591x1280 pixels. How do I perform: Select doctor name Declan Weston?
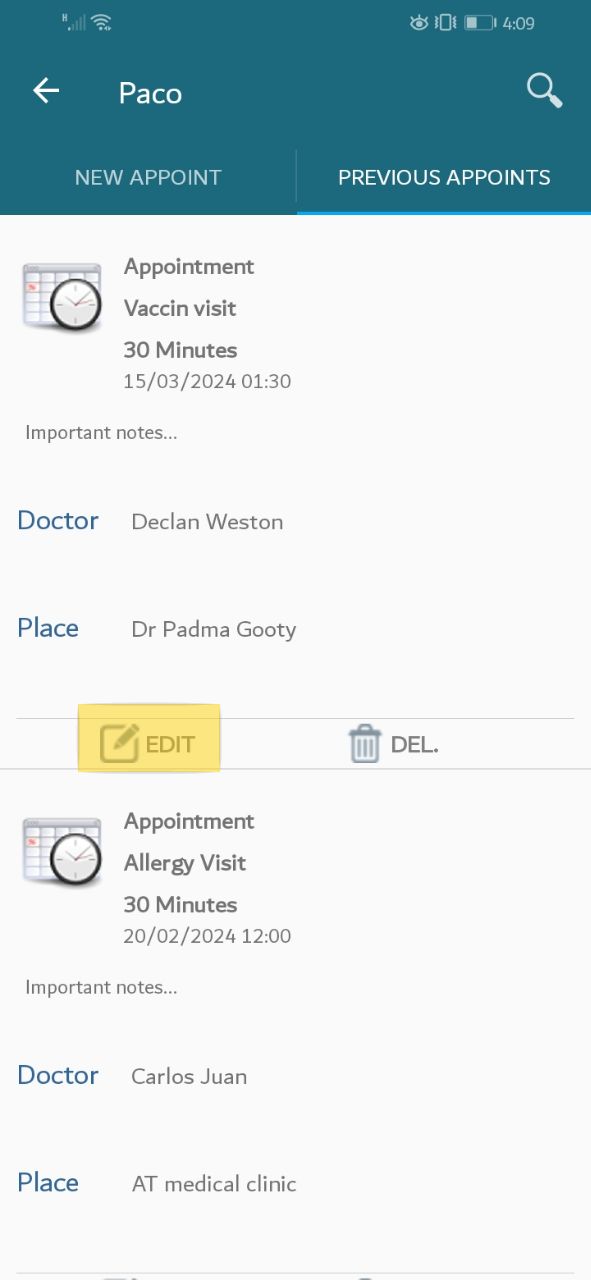coord(207,522)
